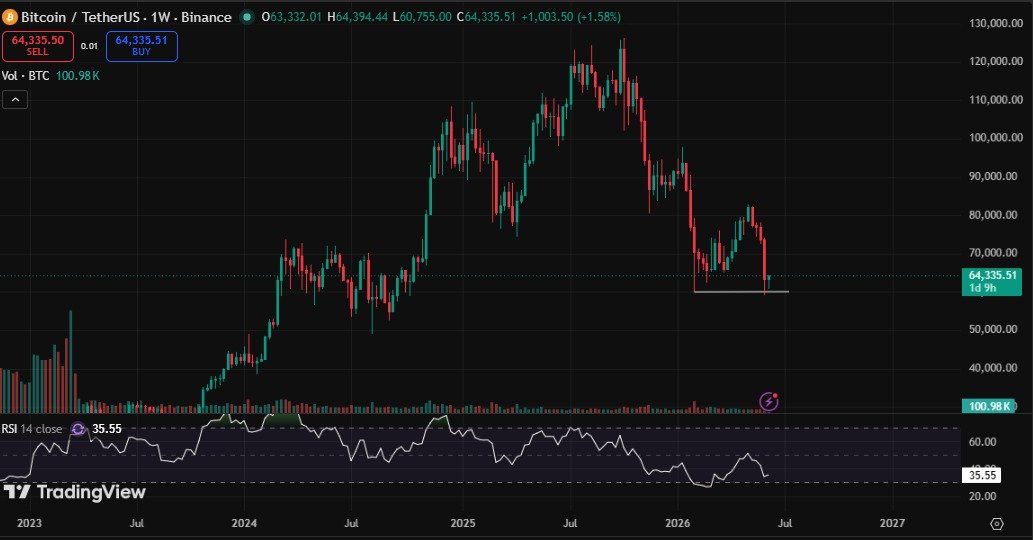
Task: Click the 100,000.00 price axis label
Action: pyautogui.click(x=995, y=138)
